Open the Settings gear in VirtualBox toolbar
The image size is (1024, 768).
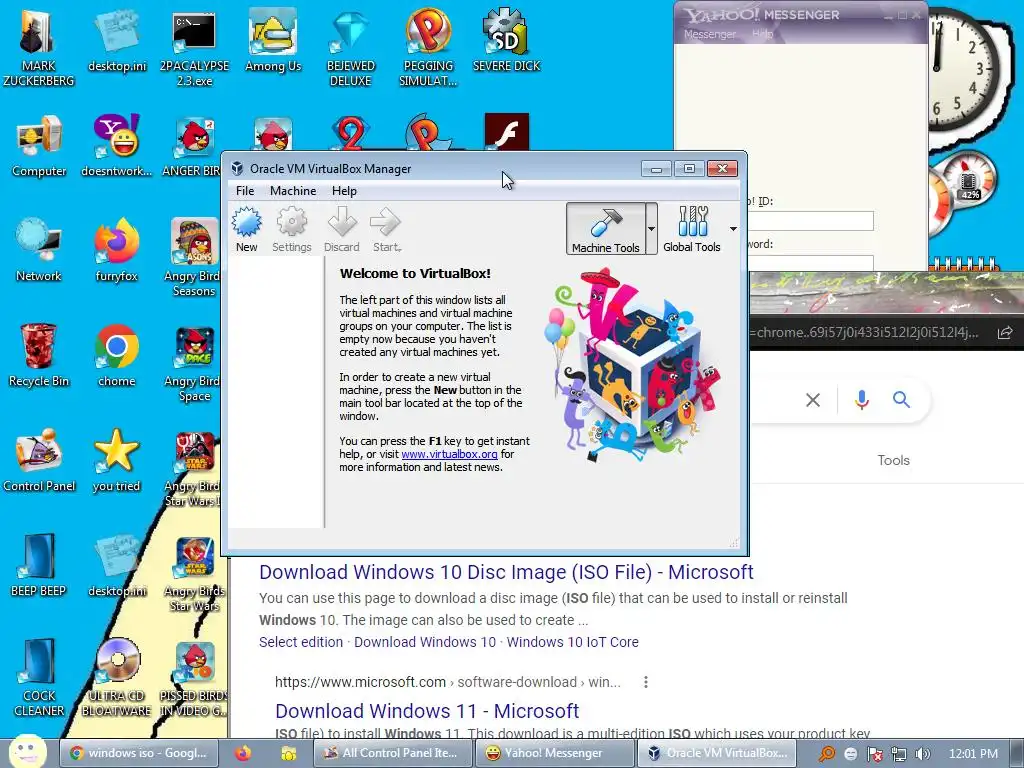[x=291, y=229]
